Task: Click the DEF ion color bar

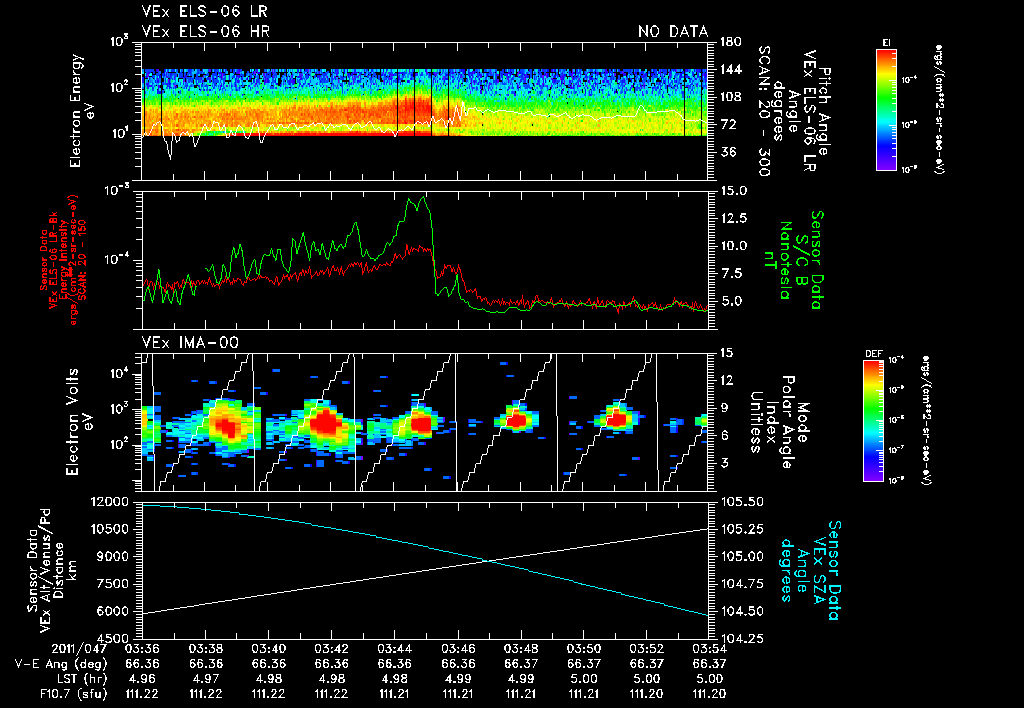Action: coord(874,421)
